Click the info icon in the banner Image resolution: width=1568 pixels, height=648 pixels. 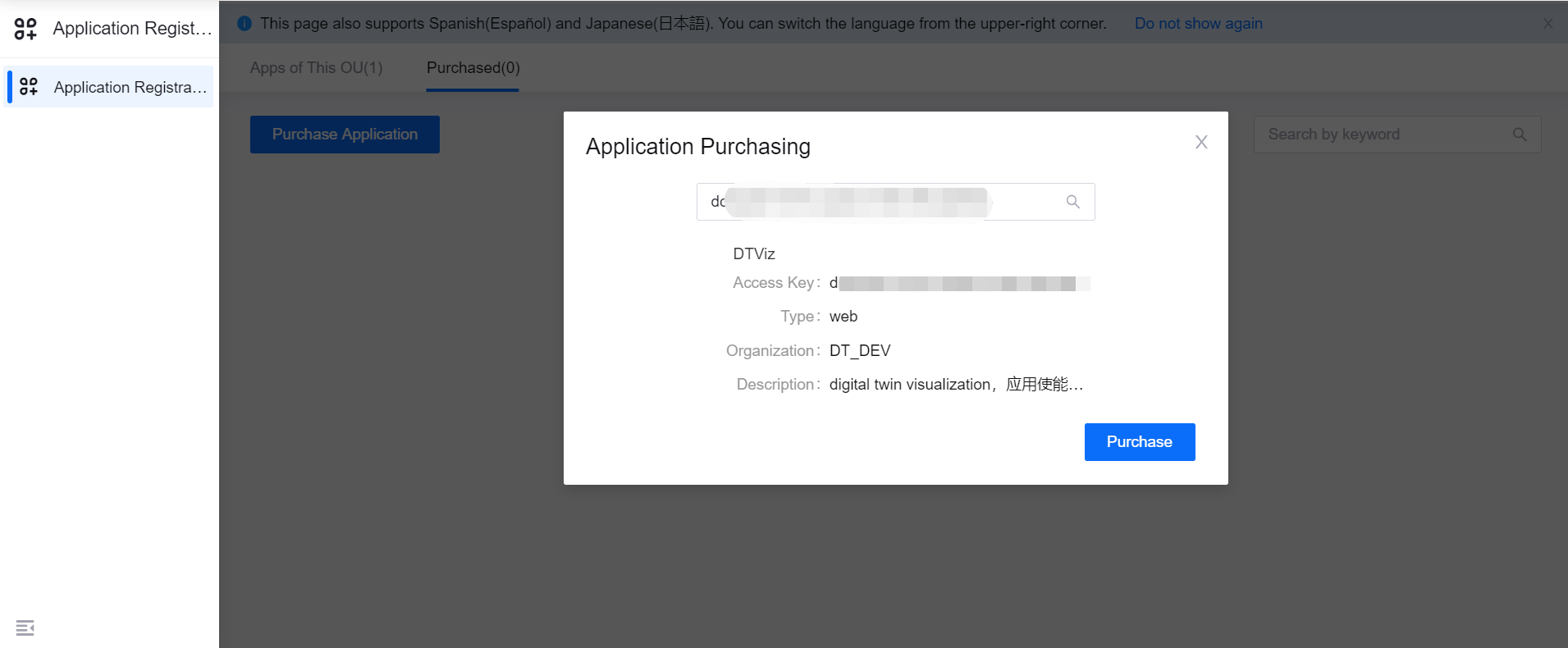click(x=245, y=24)
